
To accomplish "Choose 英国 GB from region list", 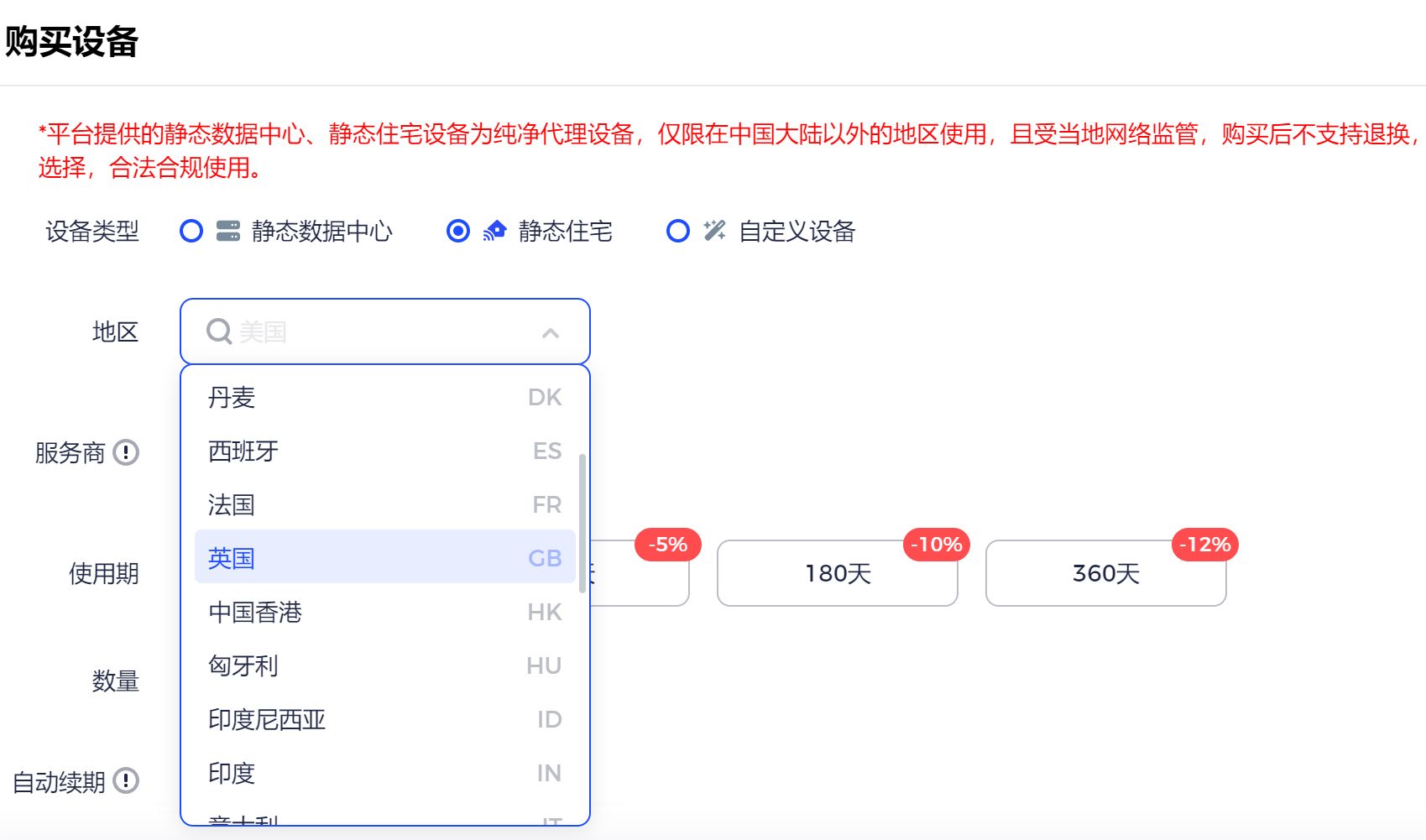I will click(385, 556).
